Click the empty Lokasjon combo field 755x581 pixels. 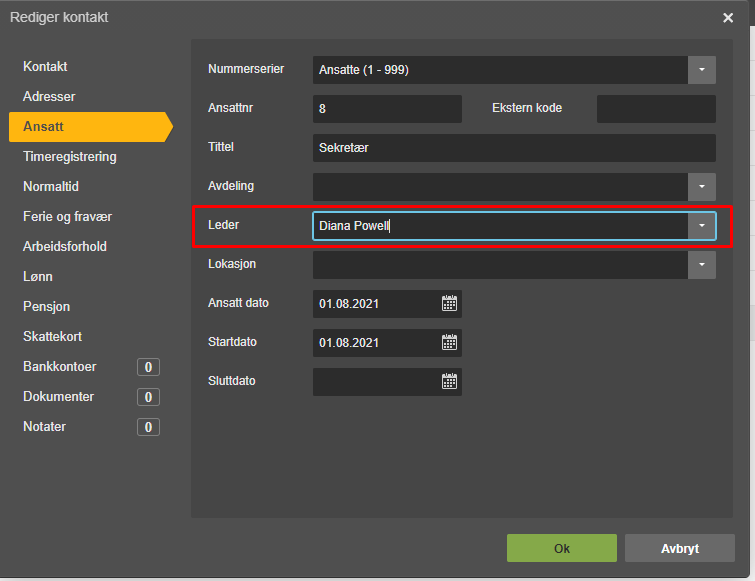click(500, 265)
